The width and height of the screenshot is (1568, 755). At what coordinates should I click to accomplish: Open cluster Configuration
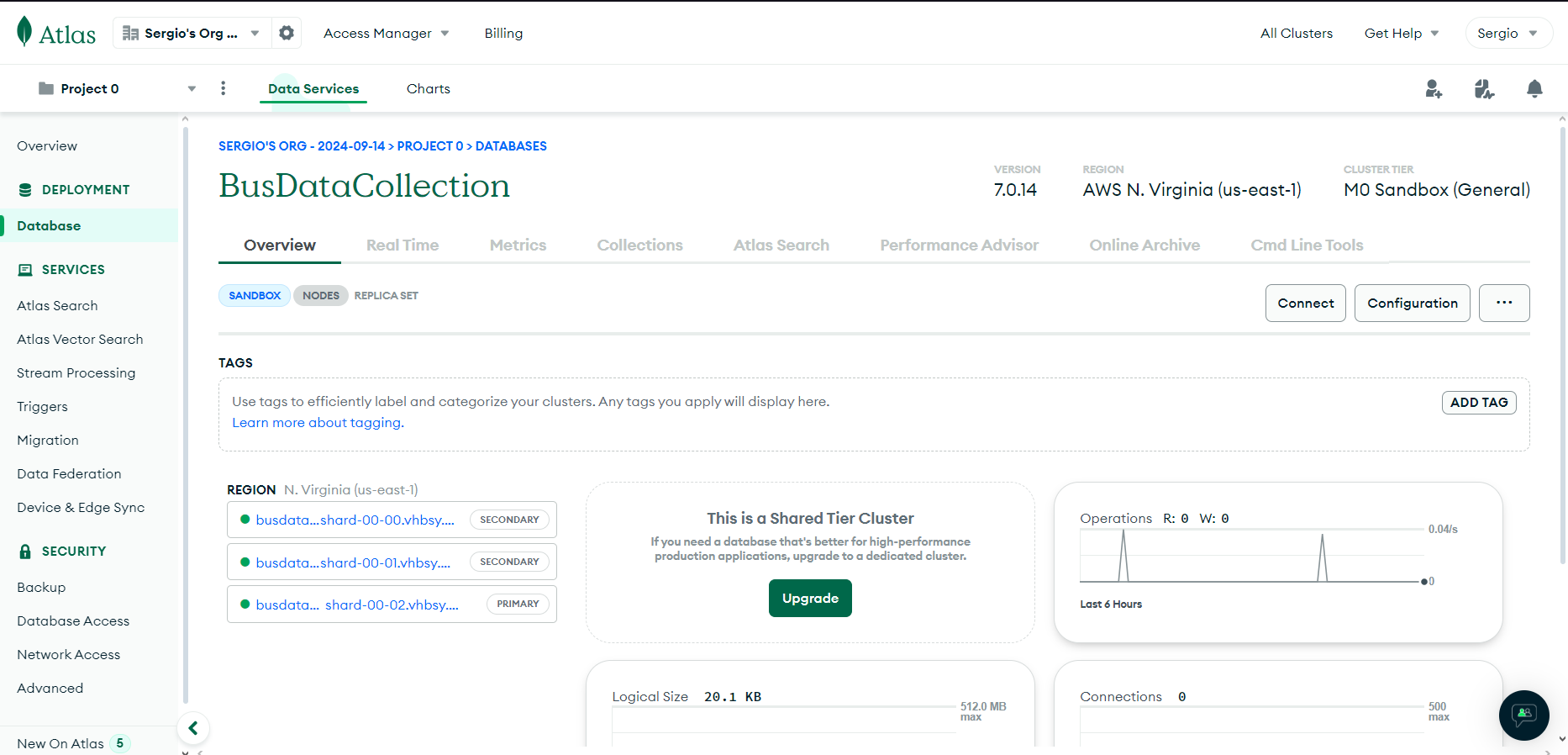[x=1413, y=303]
